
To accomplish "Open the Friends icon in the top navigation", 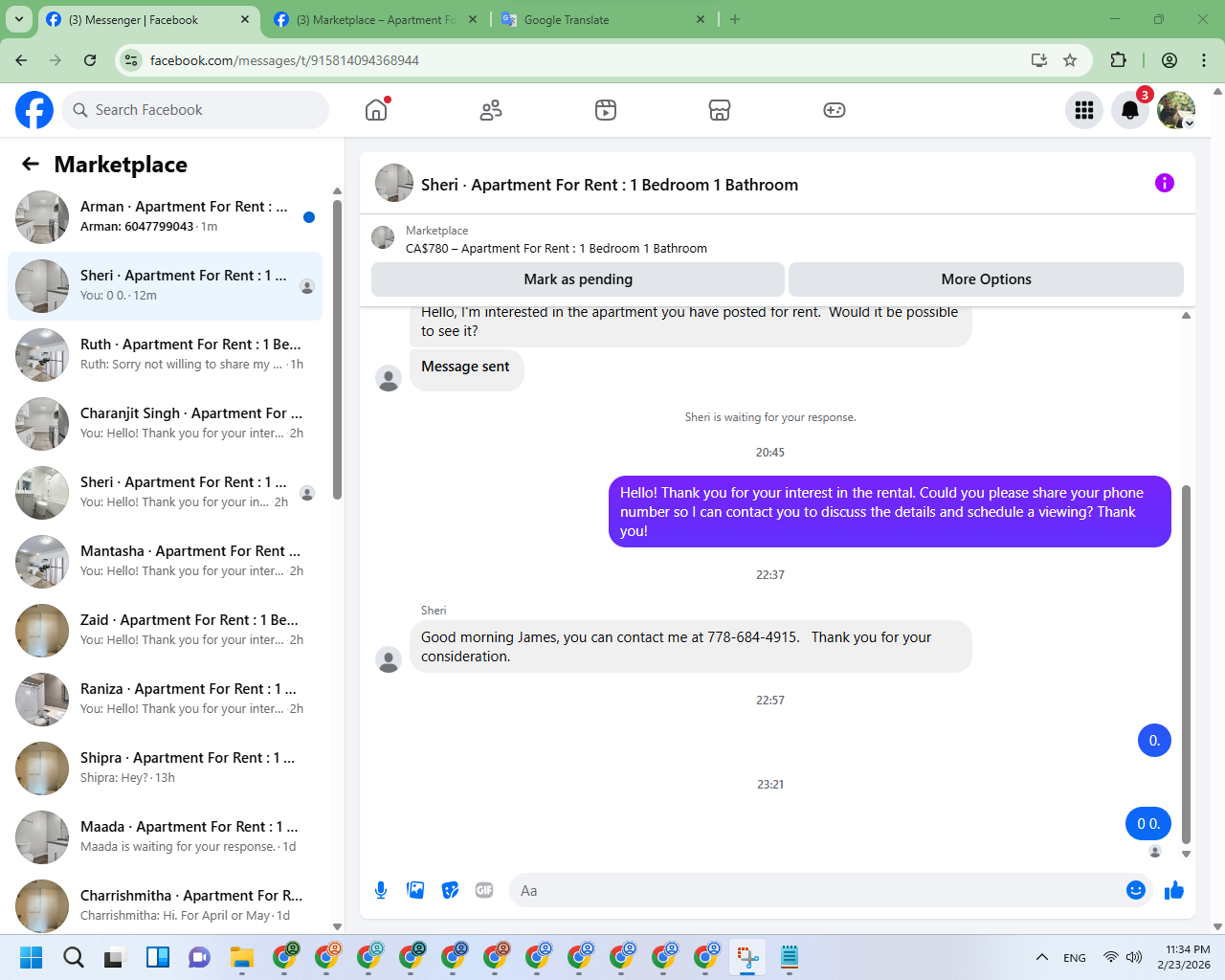I will tap(491, 110).
